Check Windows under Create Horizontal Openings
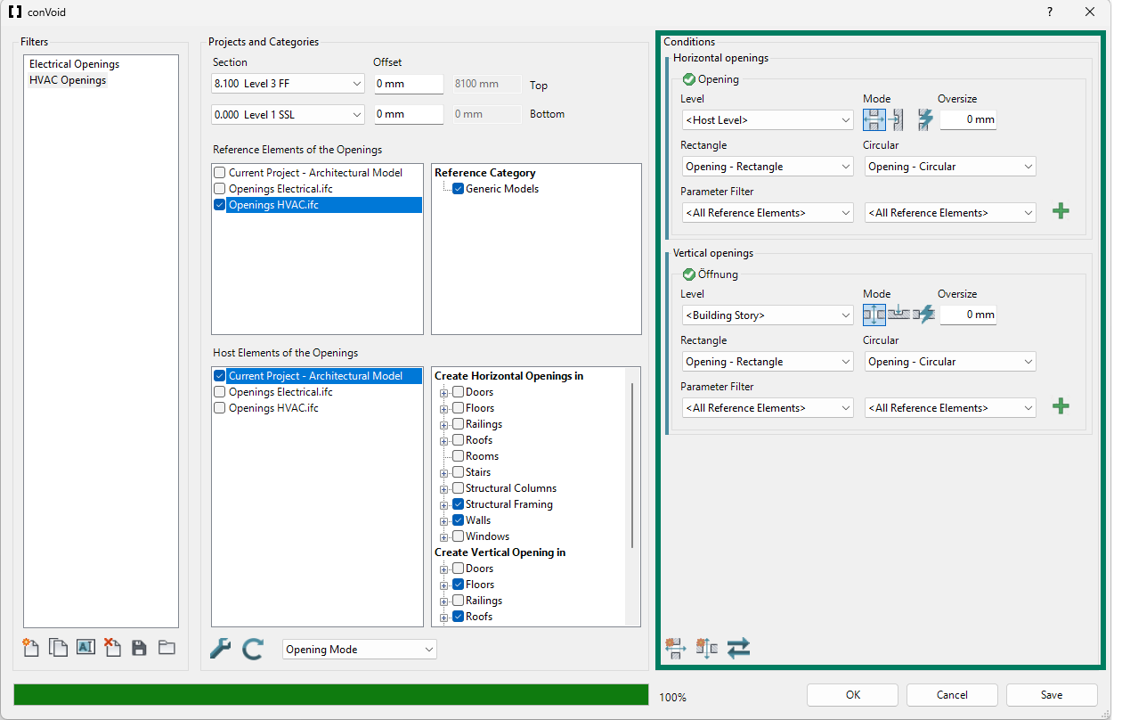The width and height of the screenshot is (1122, 720). click(458, 536)
